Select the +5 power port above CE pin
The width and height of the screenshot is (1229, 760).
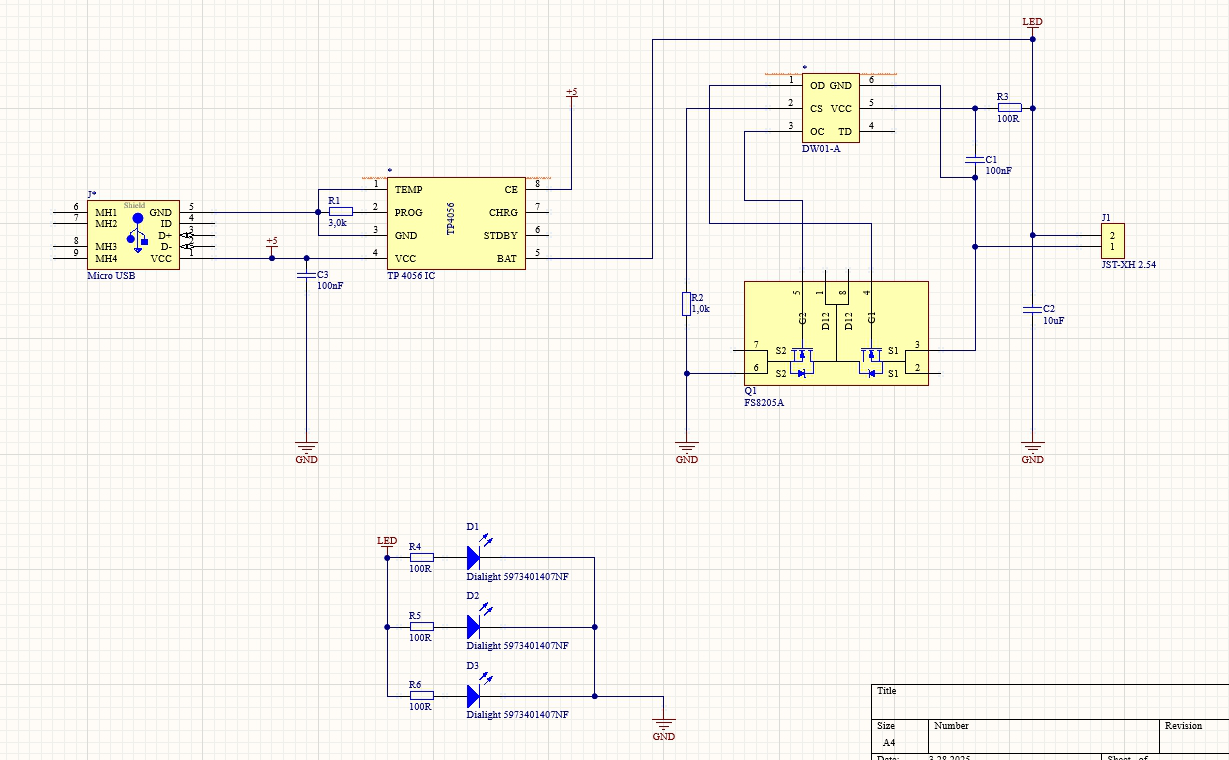coord(572,94)
